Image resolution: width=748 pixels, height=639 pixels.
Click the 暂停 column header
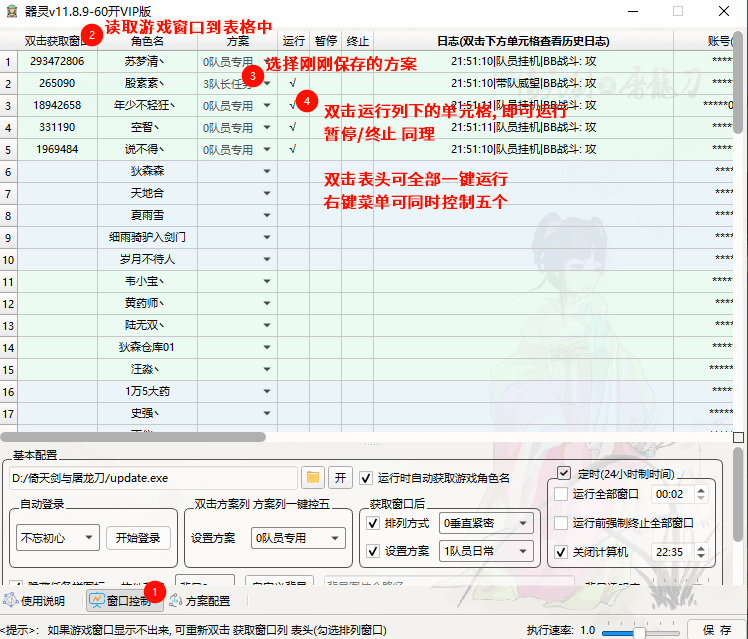326,41
